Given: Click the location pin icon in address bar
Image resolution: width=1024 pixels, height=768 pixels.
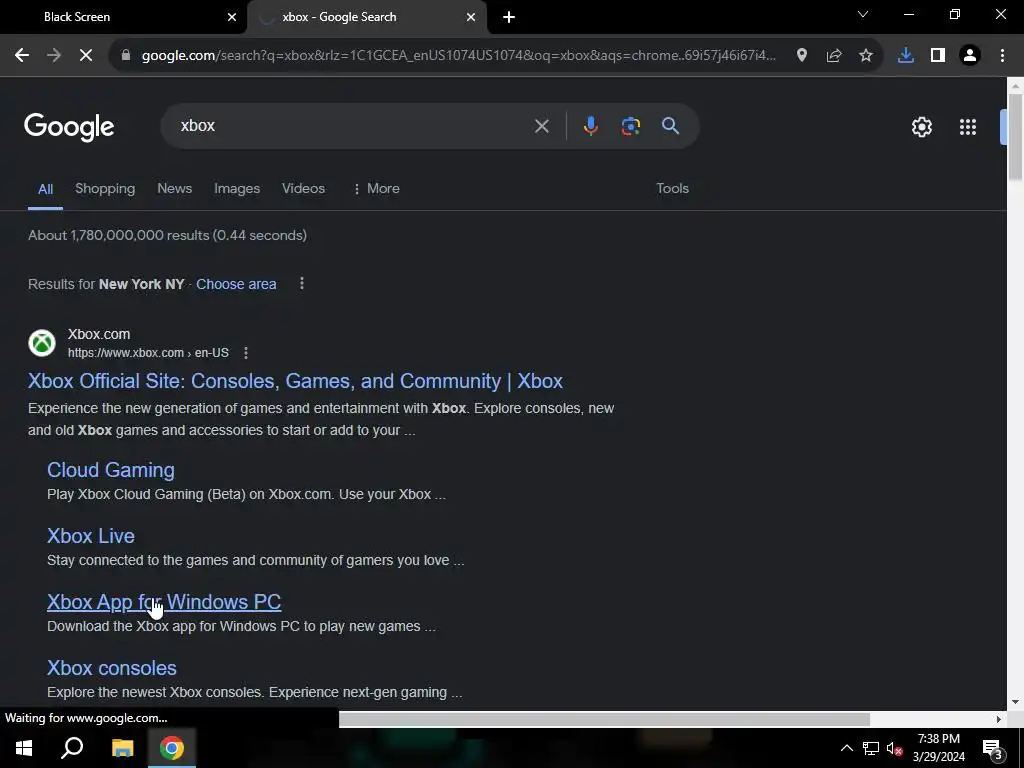Looking at the screenshot, I should click(x=801, y=56).
